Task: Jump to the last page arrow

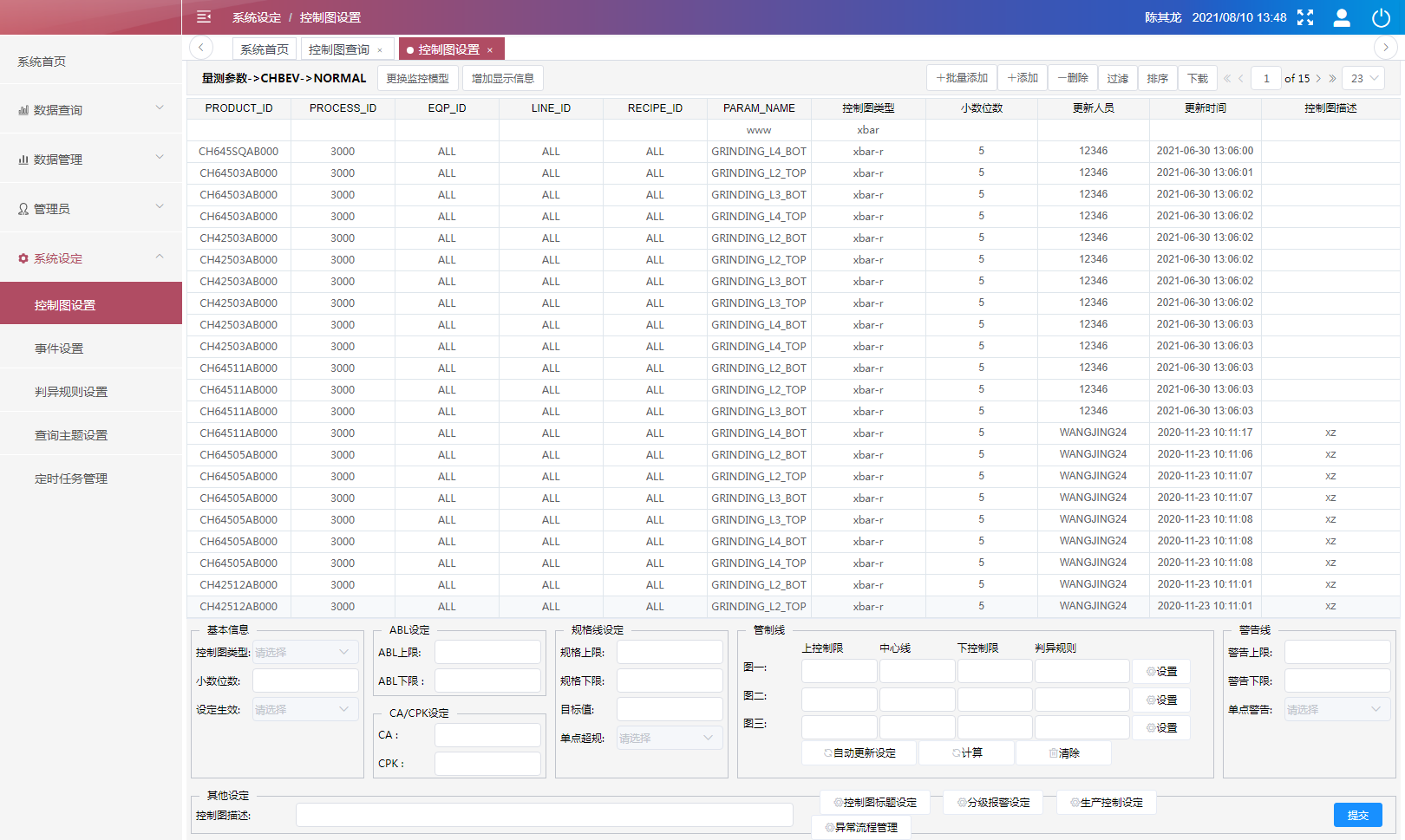Action: [1333, 79]
